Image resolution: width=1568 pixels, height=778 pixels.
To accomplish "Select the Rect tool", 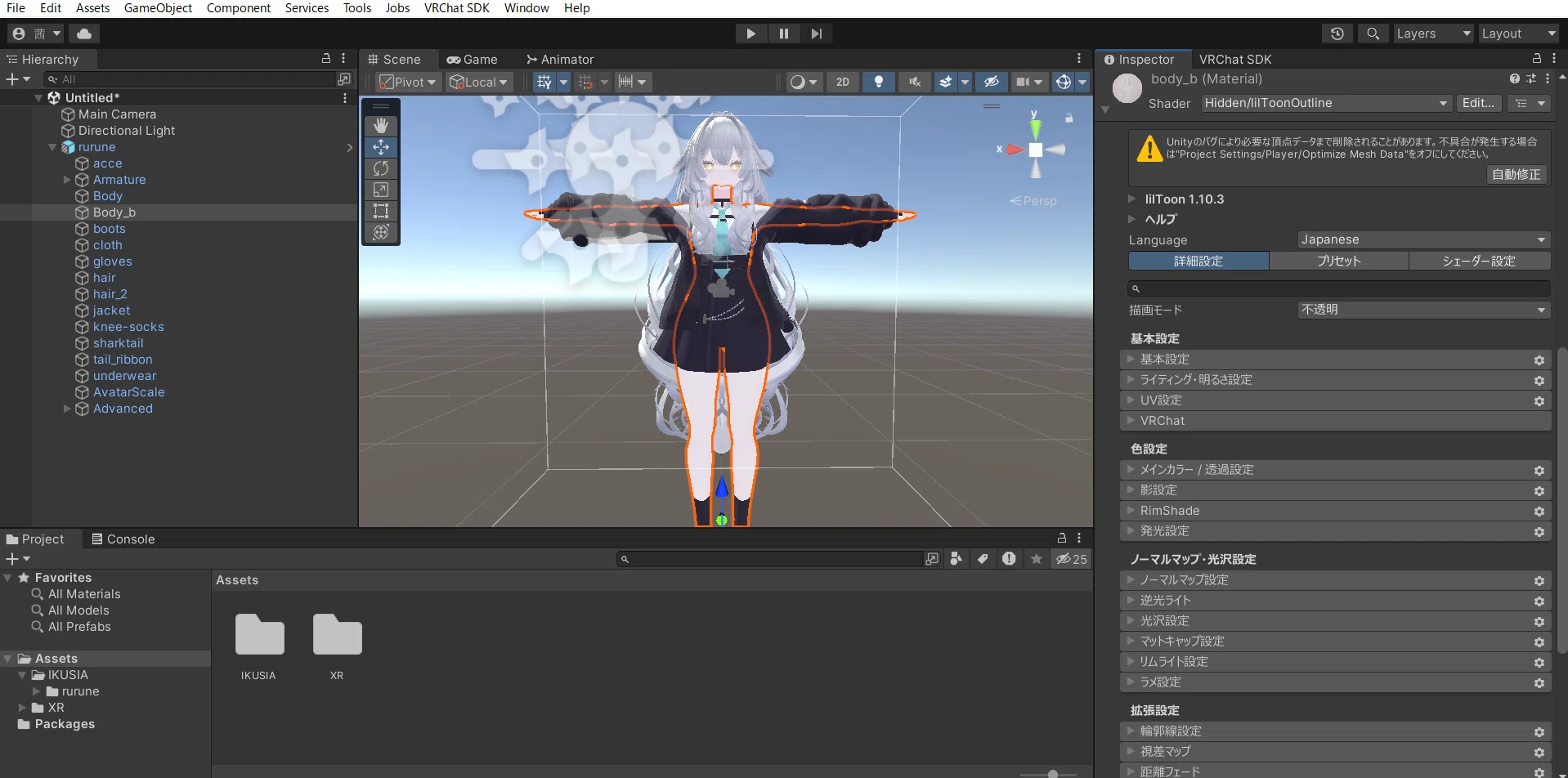I will pos(381,211).
